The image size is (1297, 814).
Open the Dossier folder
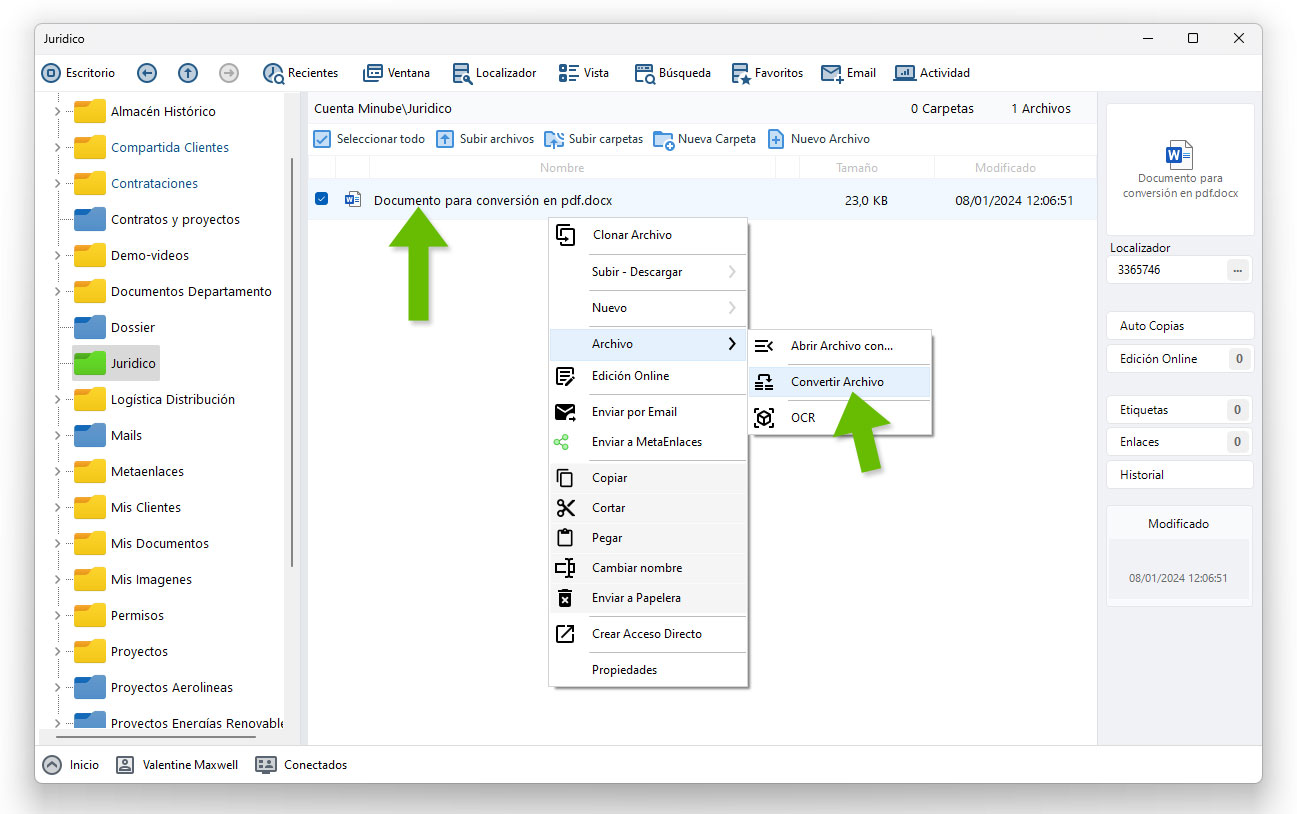[x=115, y=328]
